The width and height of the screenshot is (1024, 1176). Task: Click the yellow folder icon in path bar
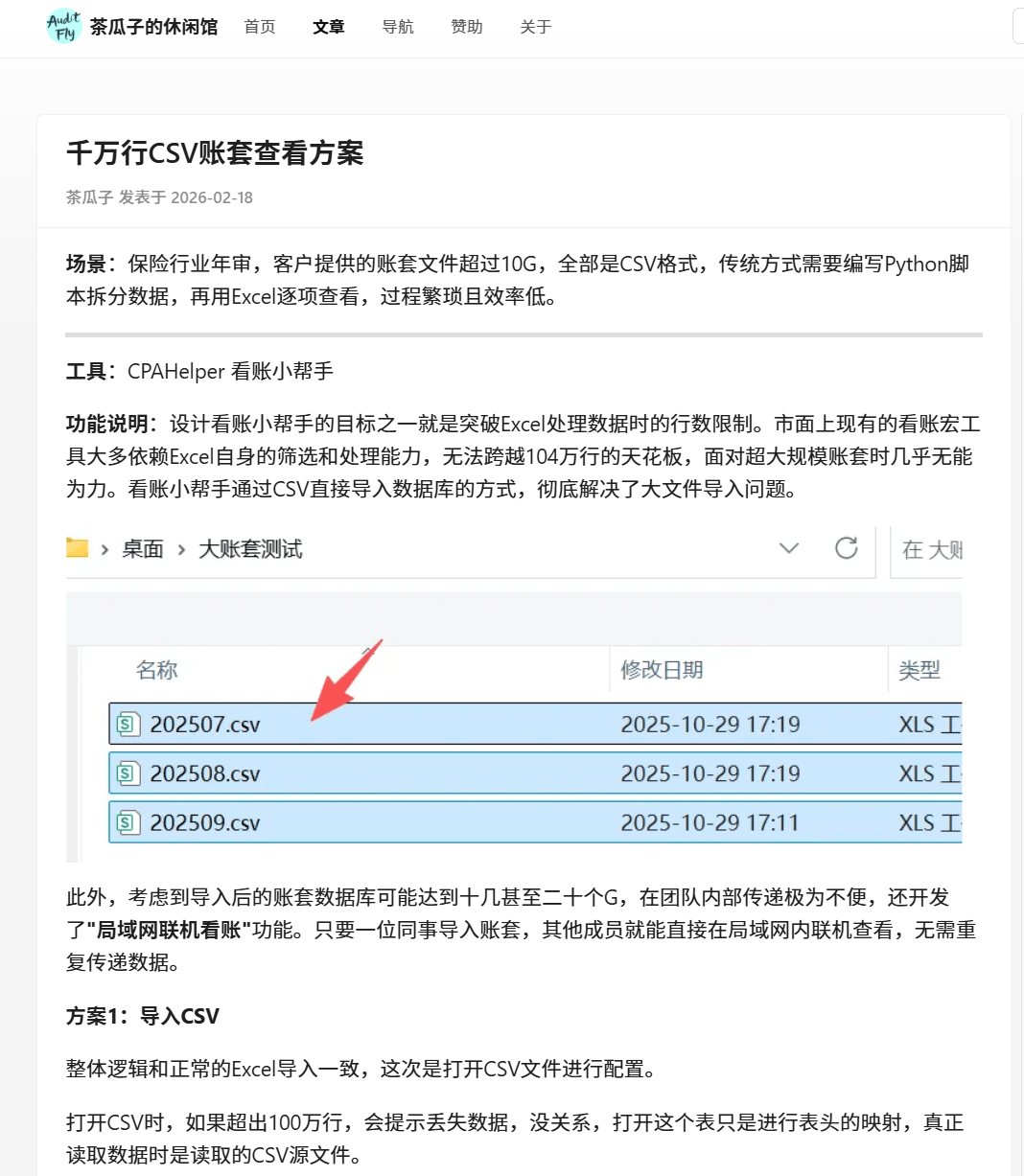click(x=77, y=548)
